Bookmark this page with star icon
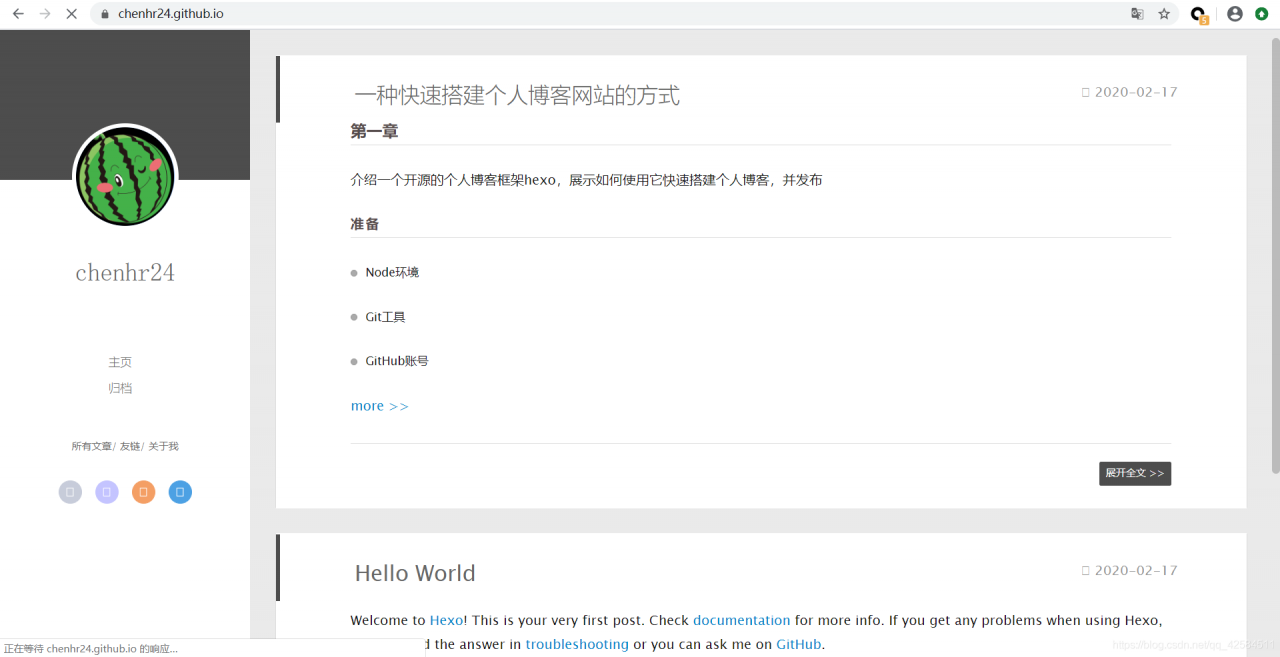This screenshot has width=1280, height=657. 1164,14
